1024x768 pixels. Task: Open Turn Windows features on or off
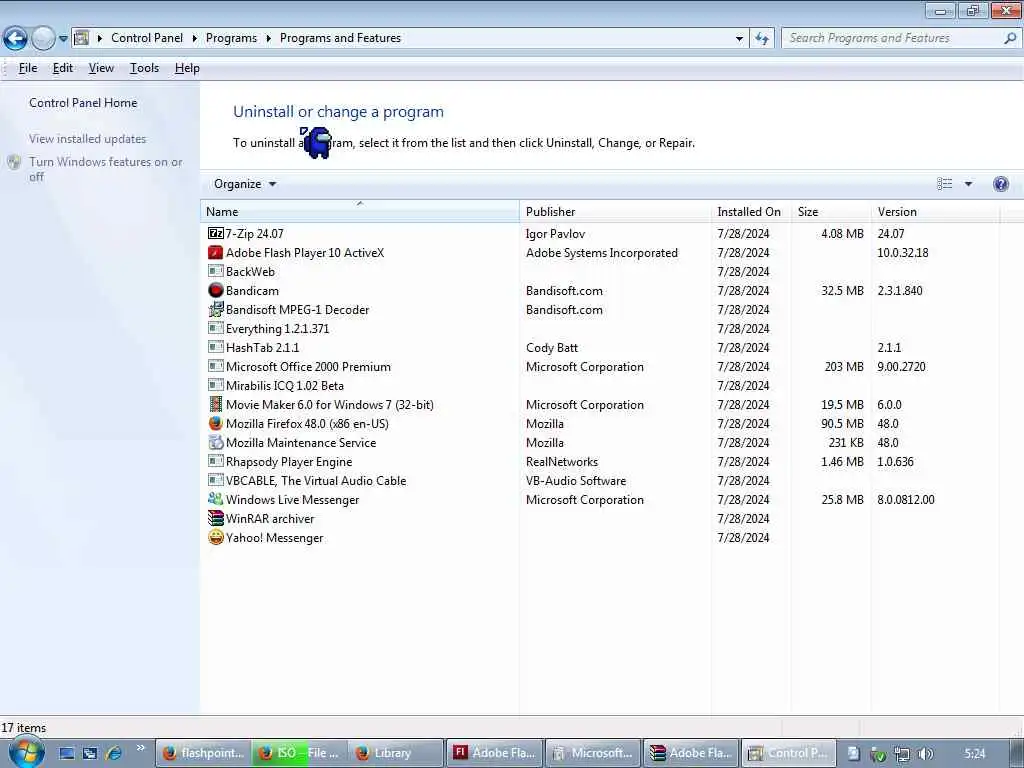point(105,169)
